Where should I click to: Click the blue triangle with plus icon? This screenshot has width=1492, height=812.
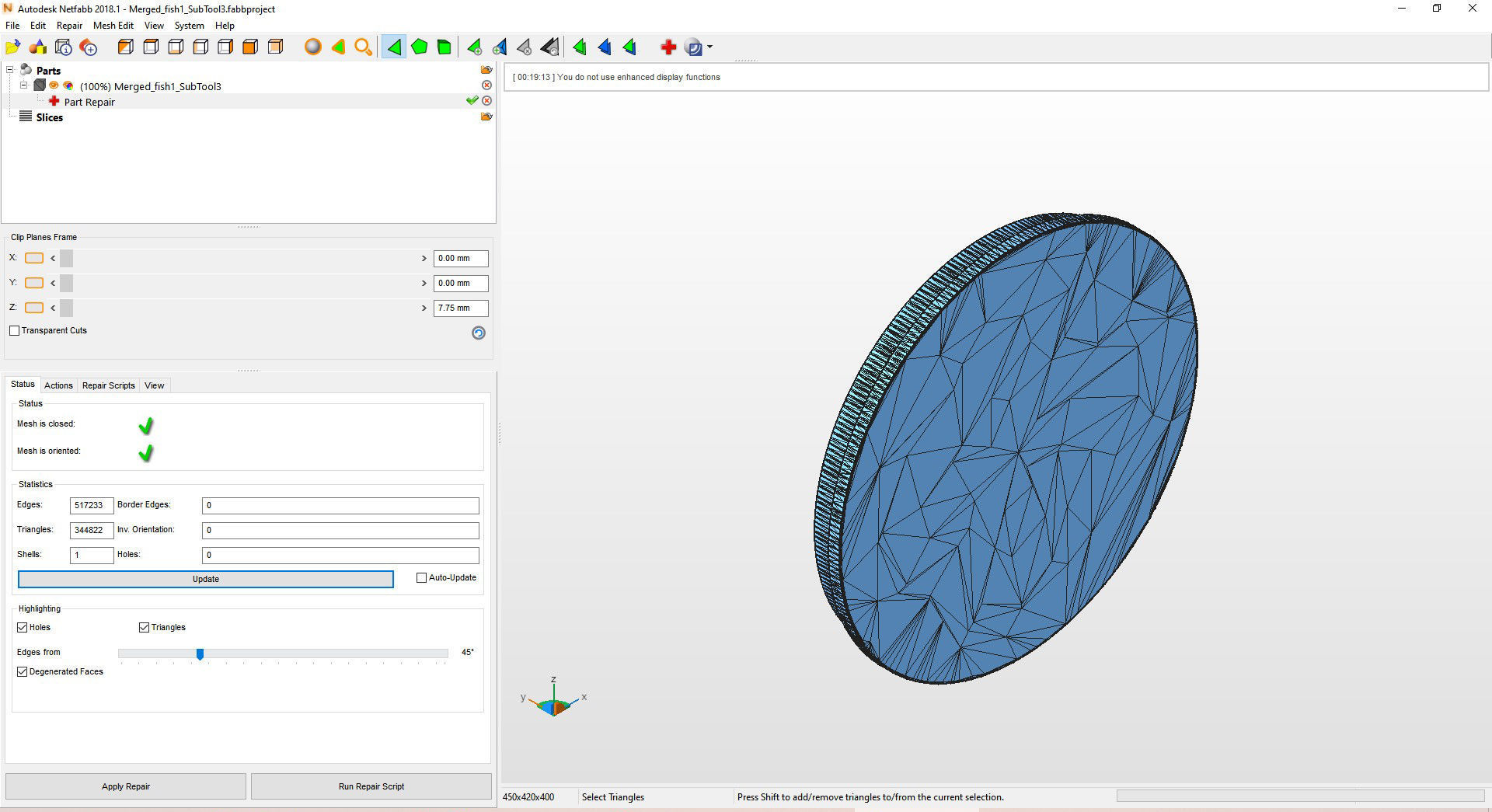(x=500, y=47)
